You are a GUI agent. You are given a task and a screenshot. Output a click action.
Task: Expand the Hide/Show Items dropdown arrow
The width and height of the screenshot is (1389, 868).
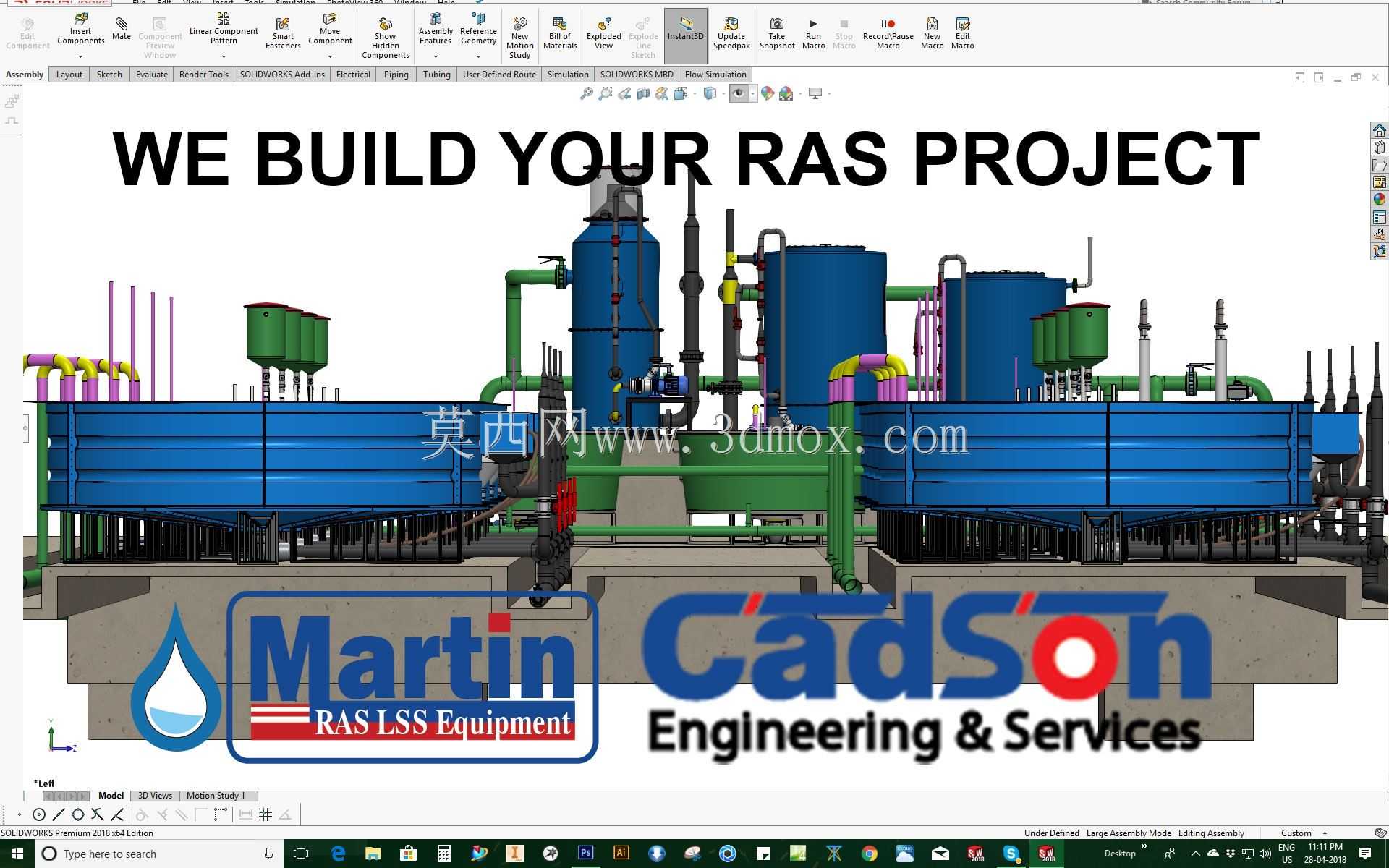tap(752, 93)
